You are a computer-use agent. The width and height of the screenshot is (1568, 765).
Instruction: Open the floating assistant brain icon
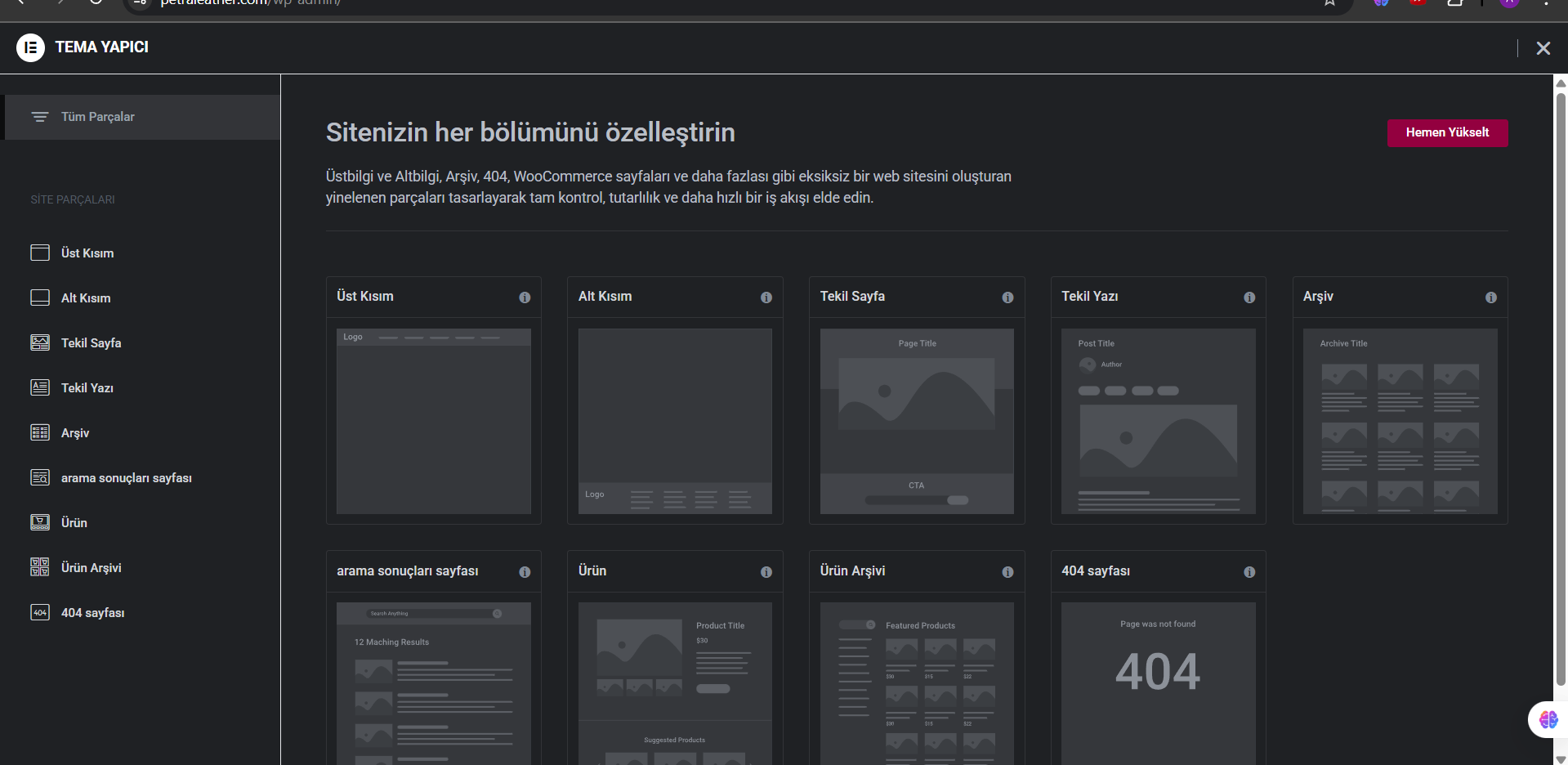click(x=1548, y=720)
